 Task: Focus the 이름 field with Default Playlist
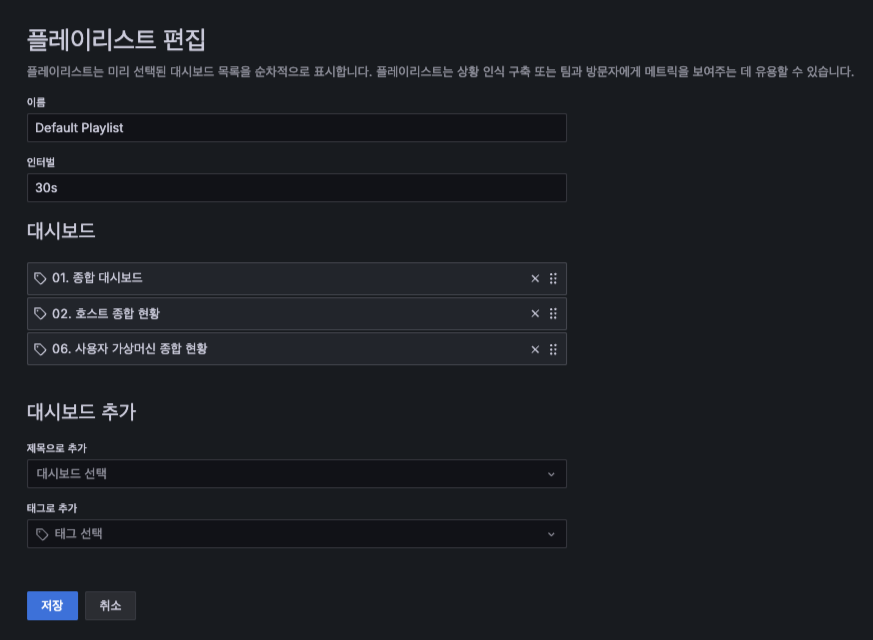pyautogui.click(x=296, y=128)
